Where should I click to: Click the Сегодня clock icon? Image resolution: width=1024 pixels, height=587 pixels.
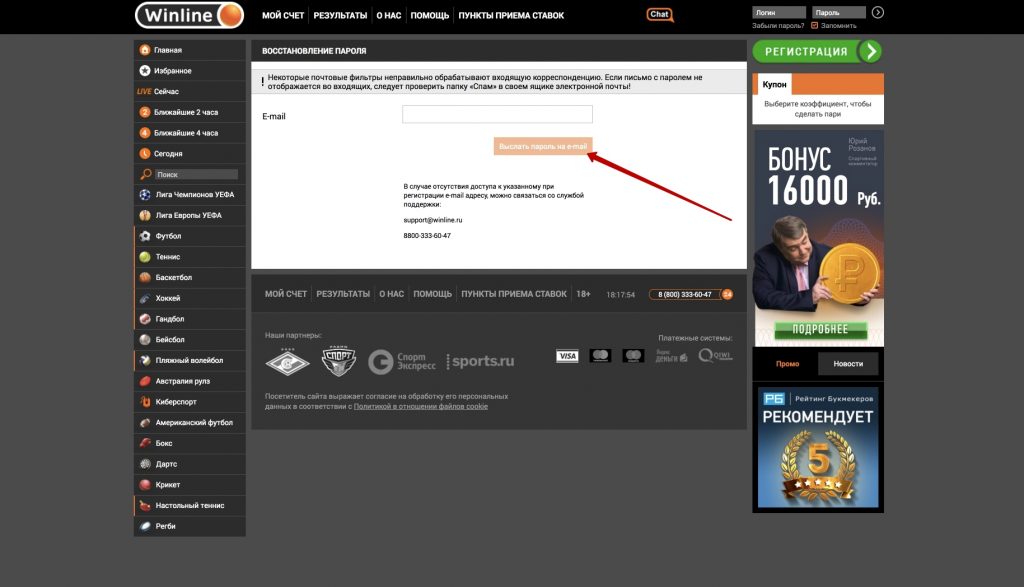point(145,154)
